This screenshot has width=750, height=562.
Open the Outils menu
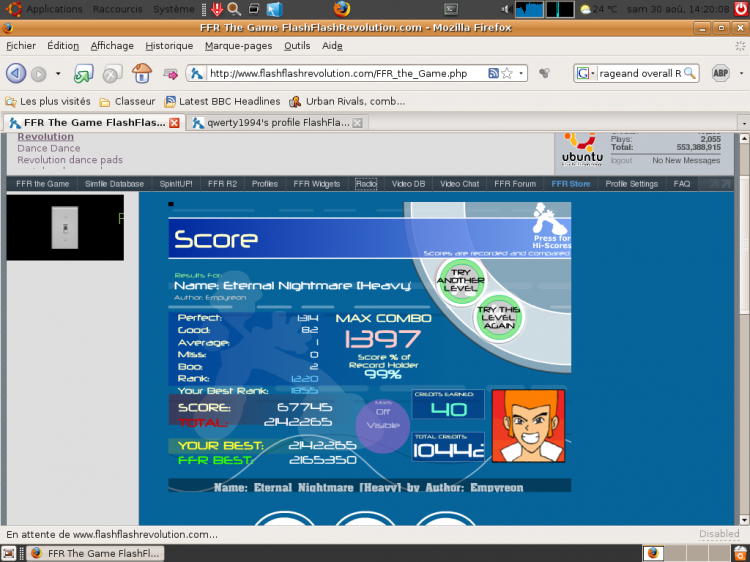pyautogui.click(x=297, y=46)
